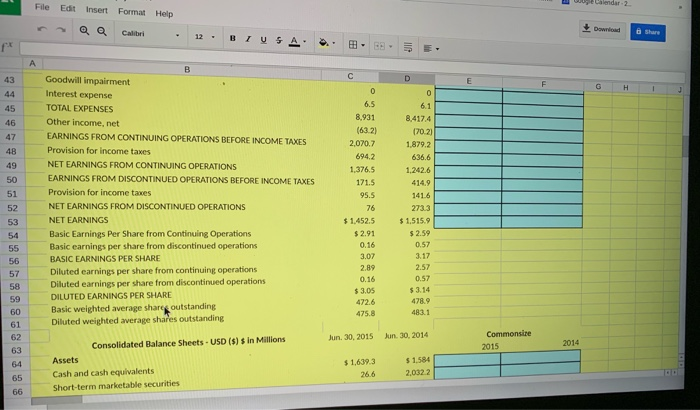Click the Undo arrow icon
The width and height of the screenshot is (700, 410).
pos(42,29)
